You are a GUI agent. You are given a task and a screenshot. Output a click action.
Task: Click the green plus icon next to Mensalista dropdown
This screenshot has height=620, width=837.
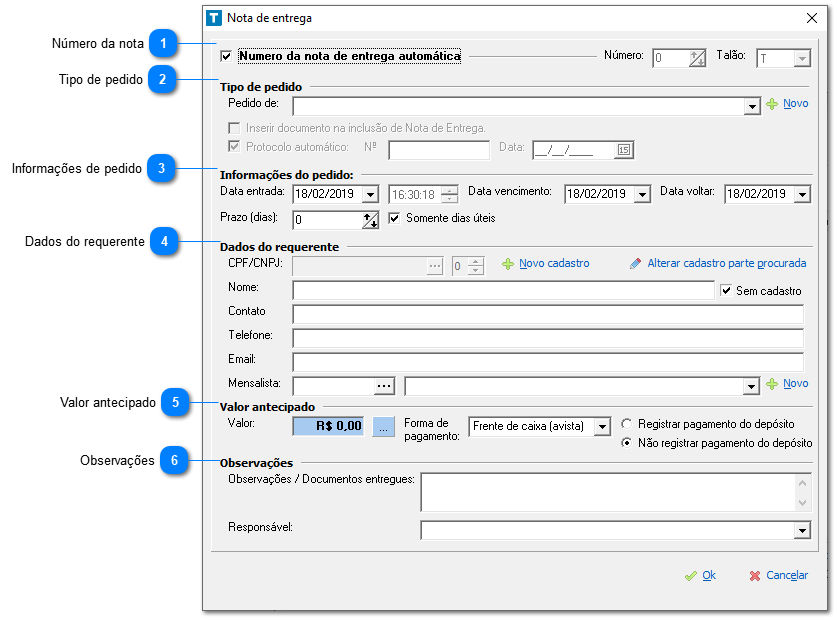[771, 384]
